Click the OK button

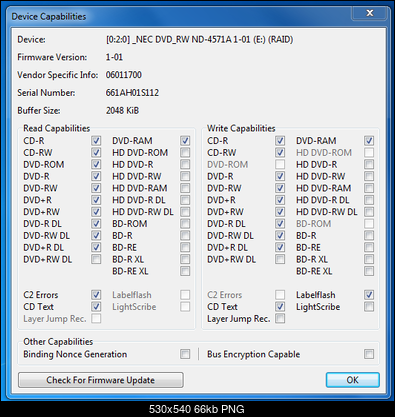pos(352,380)
